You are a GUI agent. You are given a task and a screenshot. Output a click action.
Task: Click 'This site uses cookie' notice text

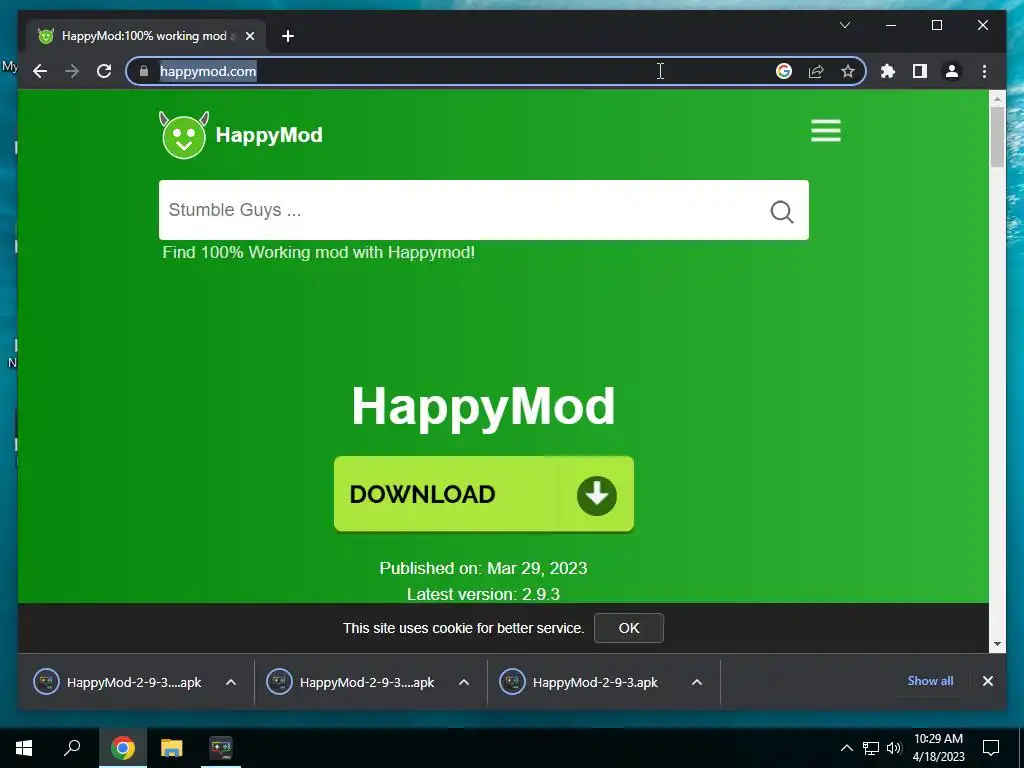463,628
